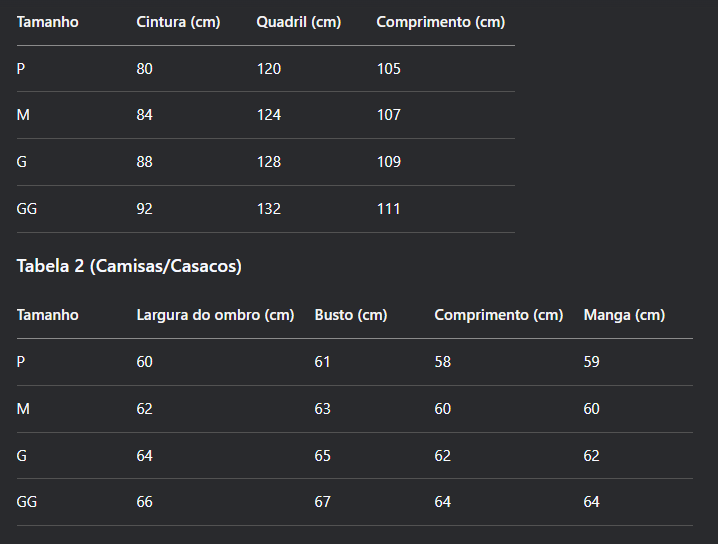
Task: Select bust value 63 in M row
Action: [322, 408]
